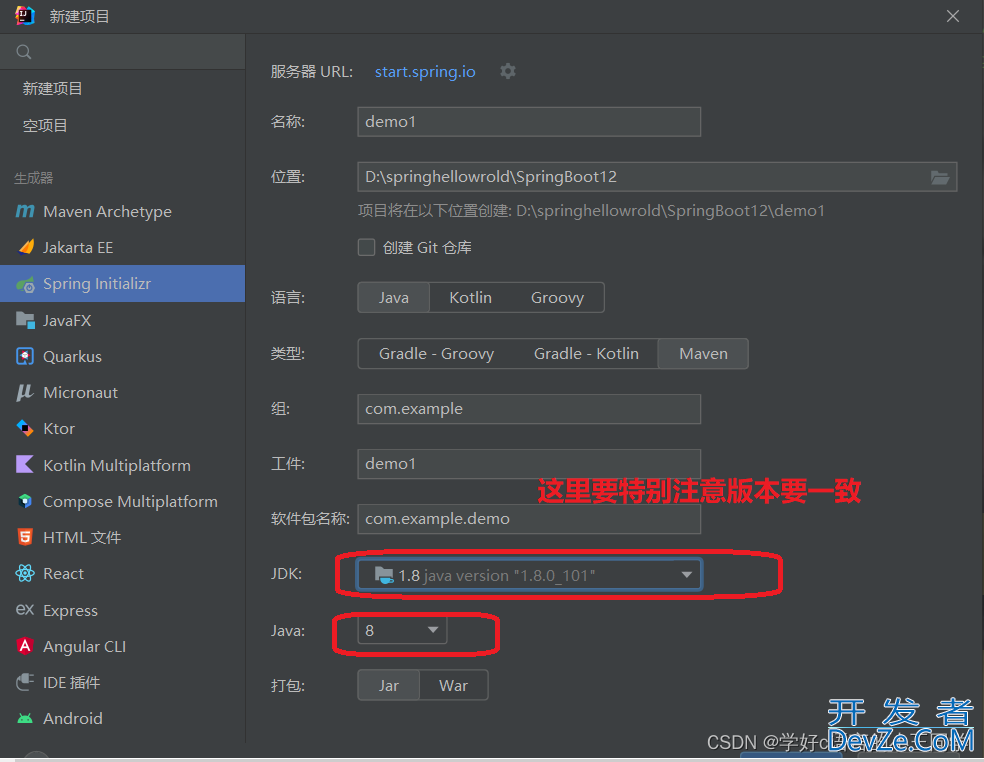The height and width of the screenshot is (762, 984).
Task: Open server URL settings gear
Action: [508, 72]
